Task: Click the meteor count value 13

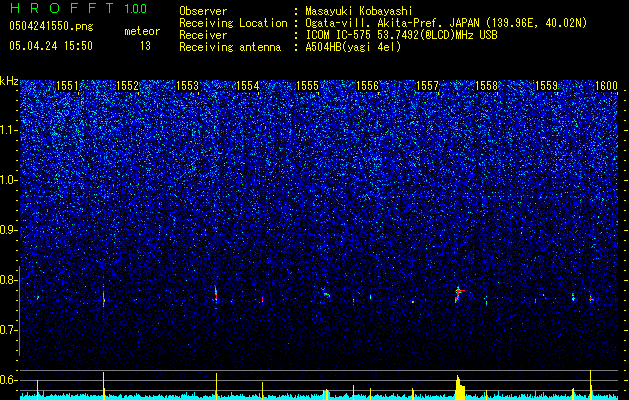Action: coord(145,46)
